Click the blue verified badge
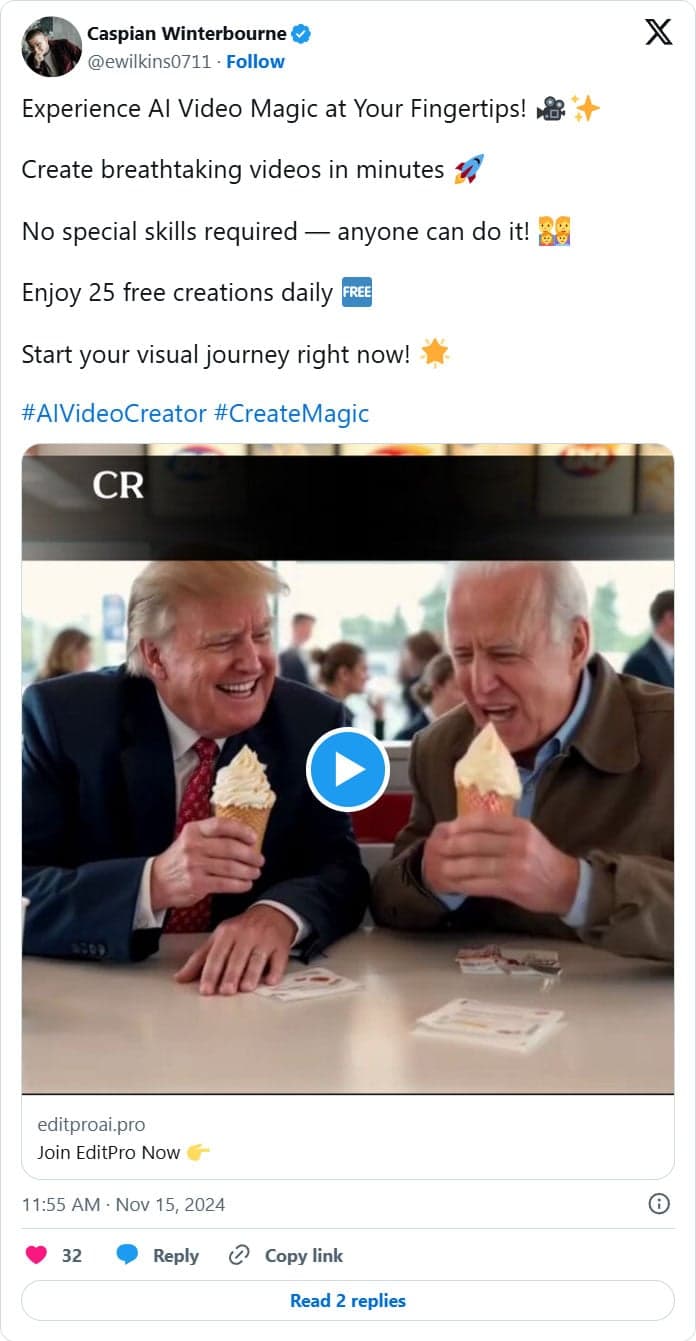Viewport: 696px width, 1341px height. coord(301,34)
